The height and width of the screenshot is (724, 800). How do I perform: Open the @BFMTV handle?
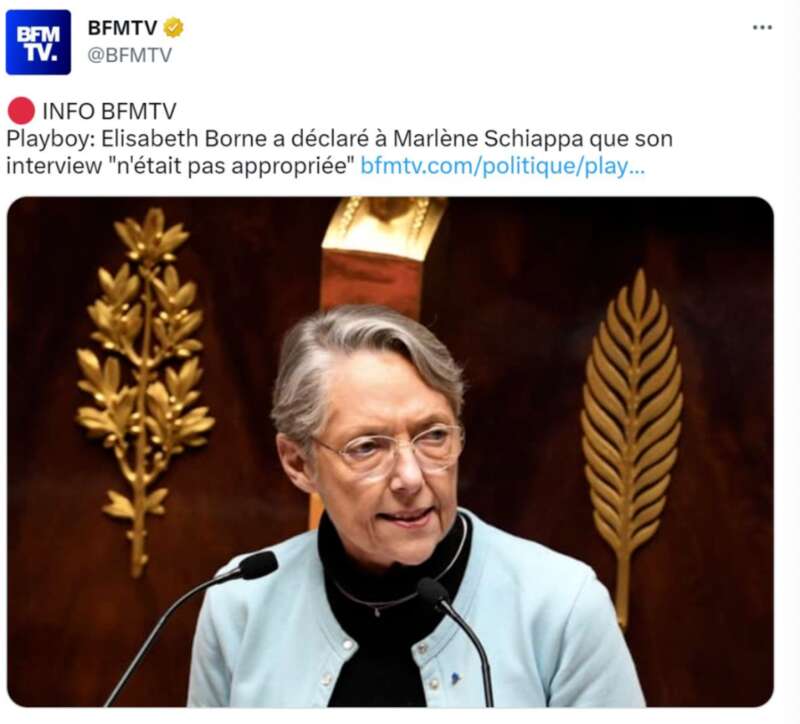[x=130, y=55]
